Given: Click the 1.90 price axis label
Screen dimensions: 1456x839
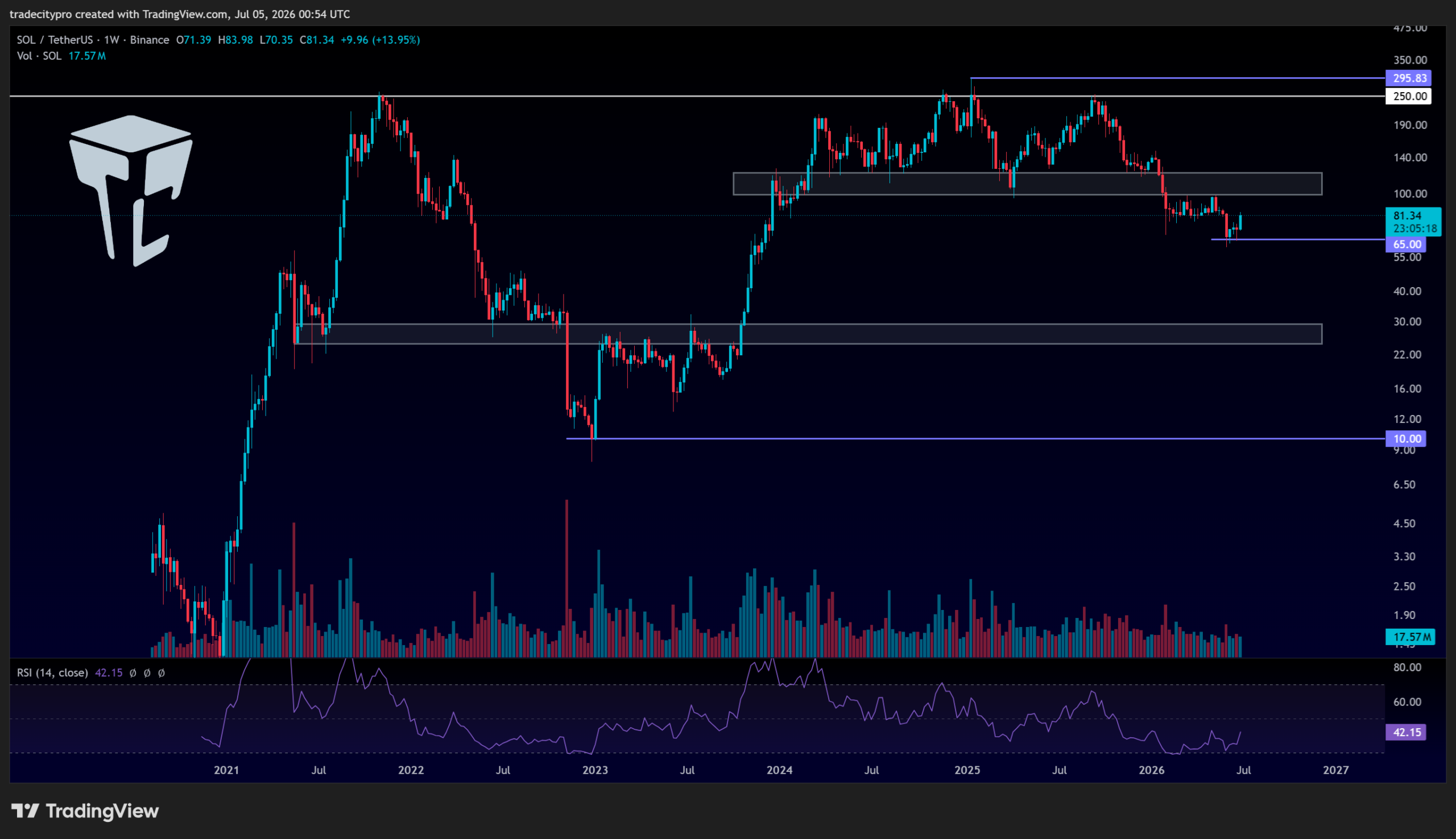Looking at the screenshot, I should [x=1404, y=615].
